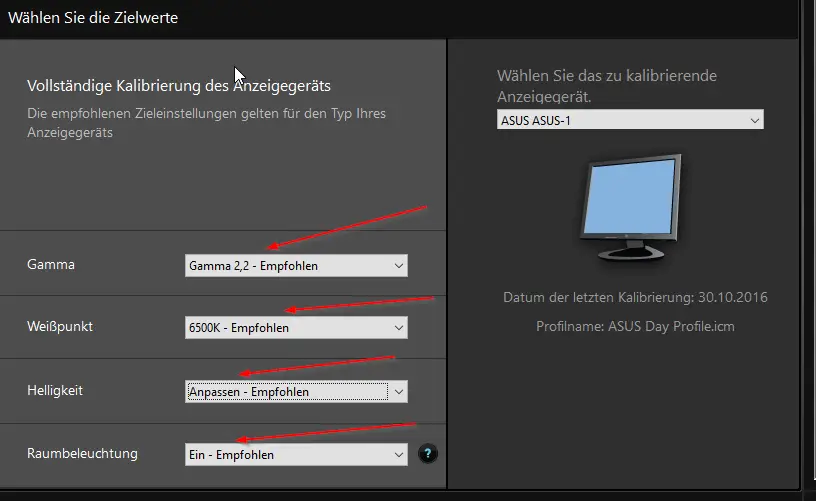Open the Gamma 2,2 - Empfohlen dropdown
This screenshot has height=501, width=816.
(296, 265)
